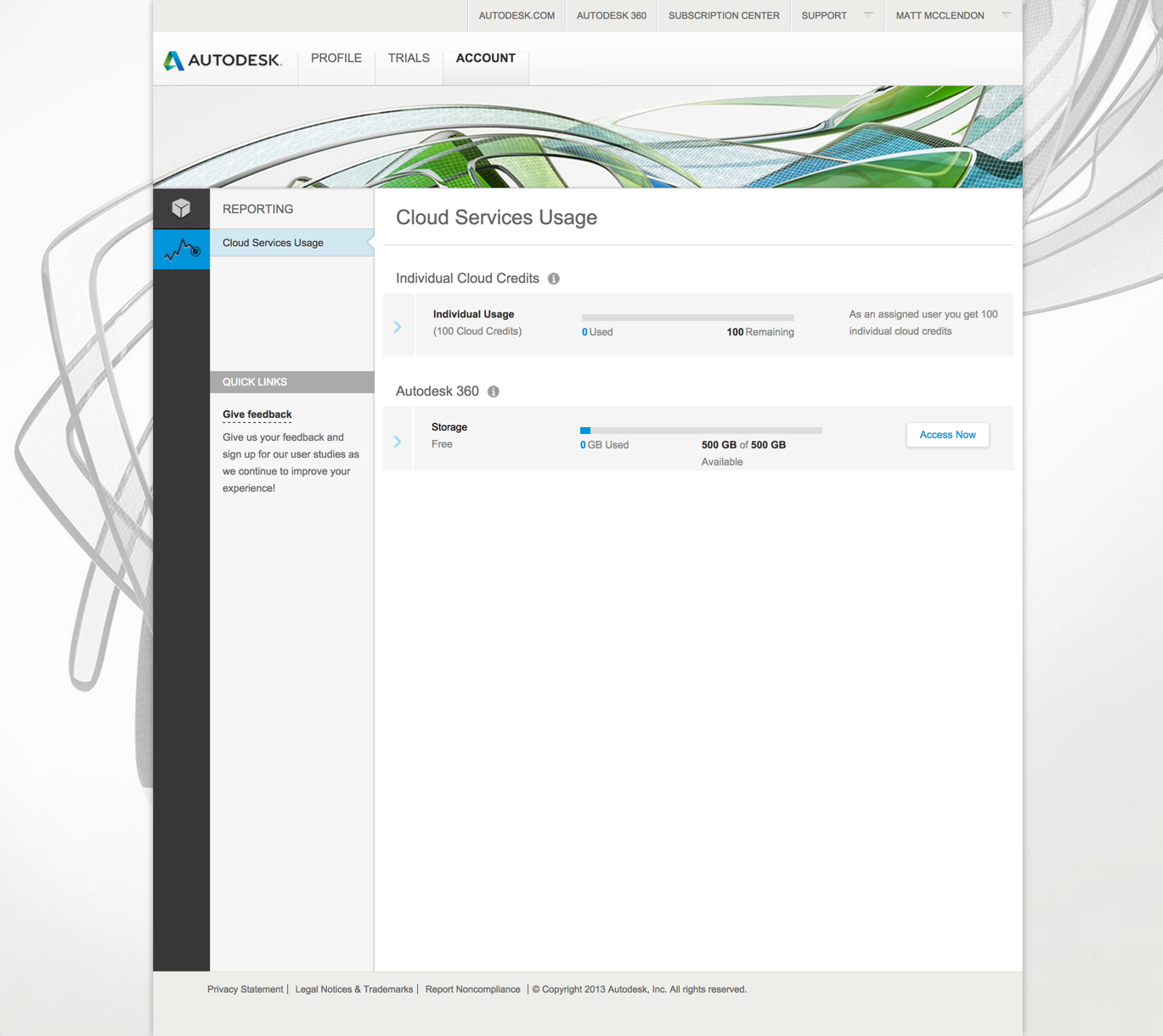
Task: Open Legal Notices & Trademarks link
Action: (x=354, y=989)
